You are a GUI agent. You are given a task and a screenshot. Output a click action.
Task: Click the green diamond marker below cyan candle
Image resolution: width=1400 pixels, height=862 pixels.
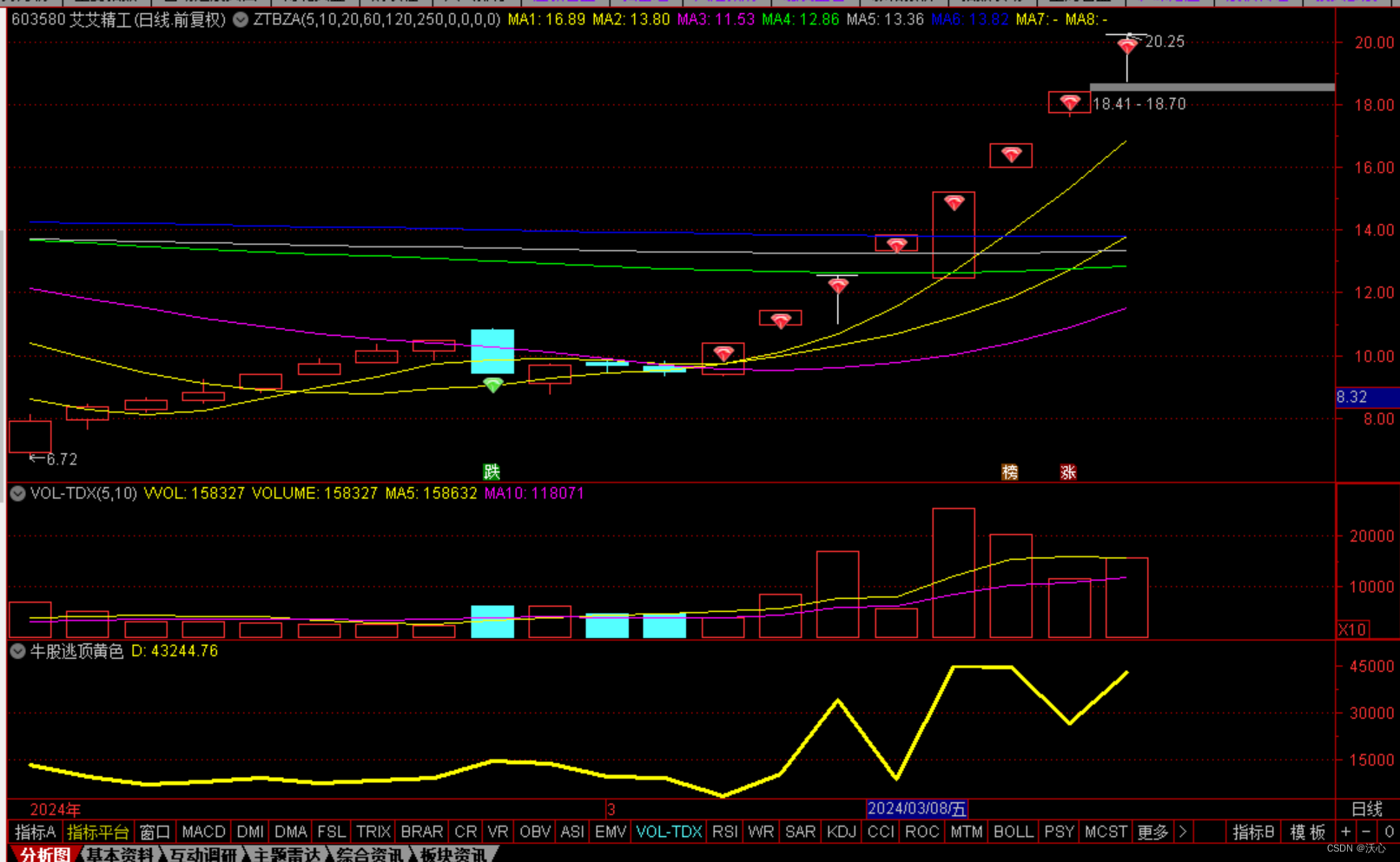pyautogui.click(x=492, y=385)
